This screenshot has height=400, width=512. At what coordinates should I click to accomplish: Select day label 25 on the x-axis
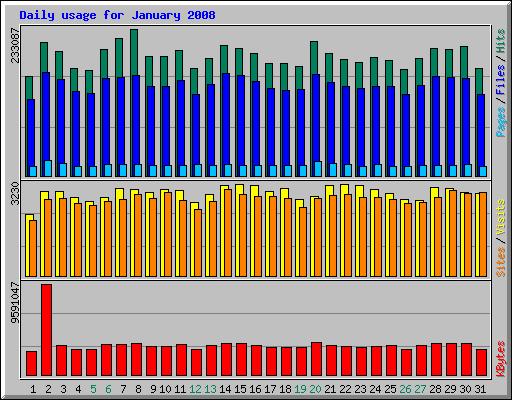pyautogui.click(x=390, y=389)
